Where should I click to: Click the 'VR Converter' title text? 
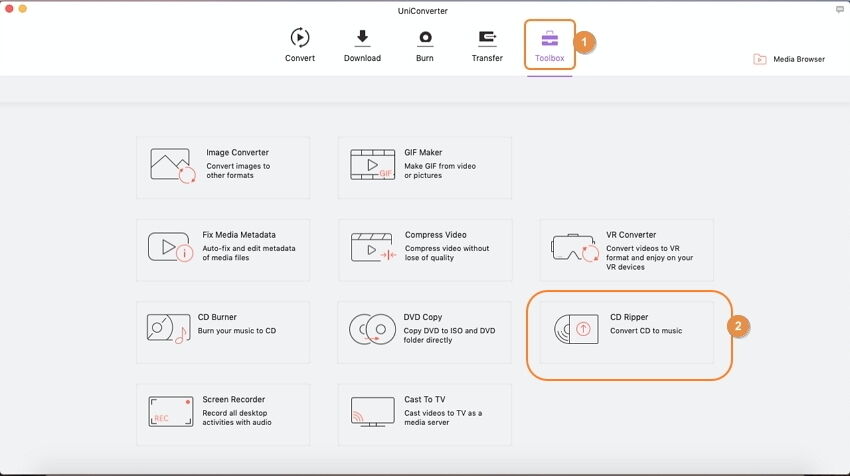click(631, 235)
